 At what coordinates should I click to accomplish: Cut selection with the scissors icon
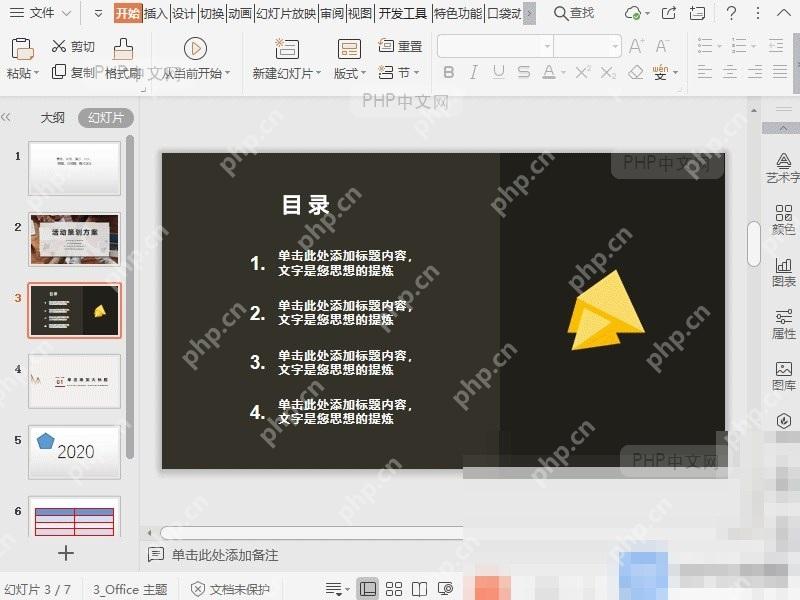point(59,46)
